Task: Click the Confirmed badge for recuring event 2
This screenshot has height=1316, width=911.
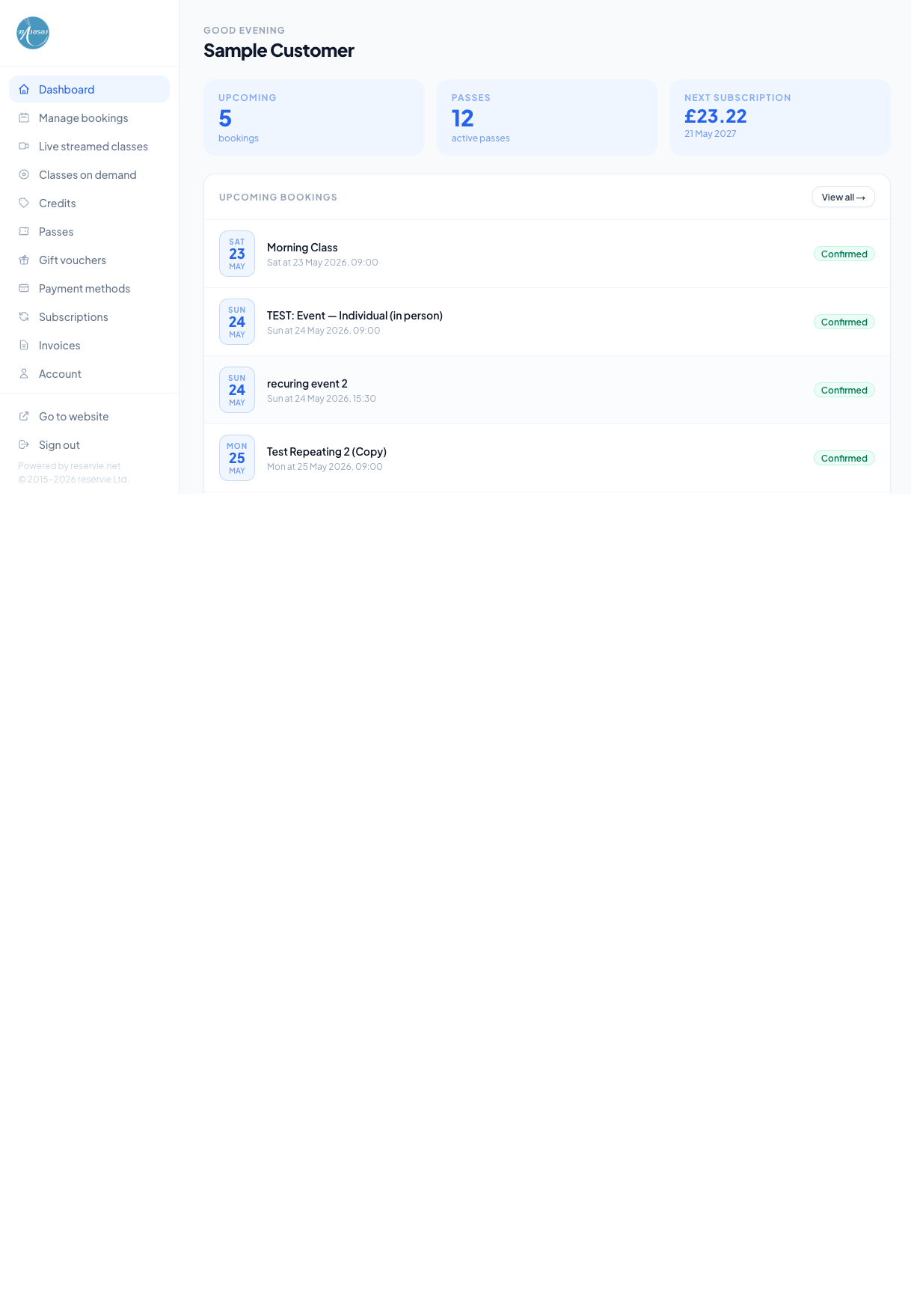Action: (844, 390)
